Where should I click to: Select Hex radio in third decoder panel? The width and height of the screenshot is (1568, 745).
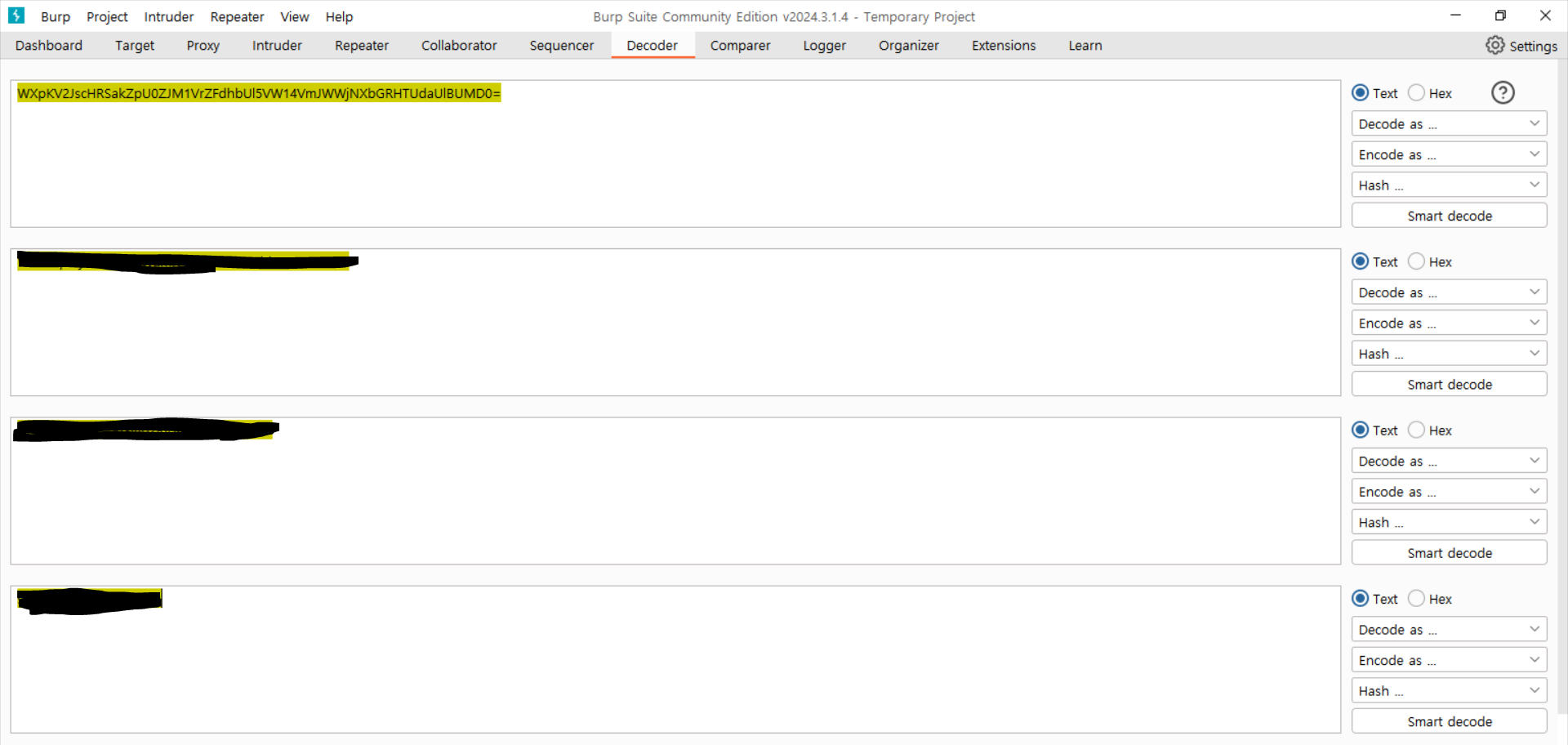pos(1416,430)
